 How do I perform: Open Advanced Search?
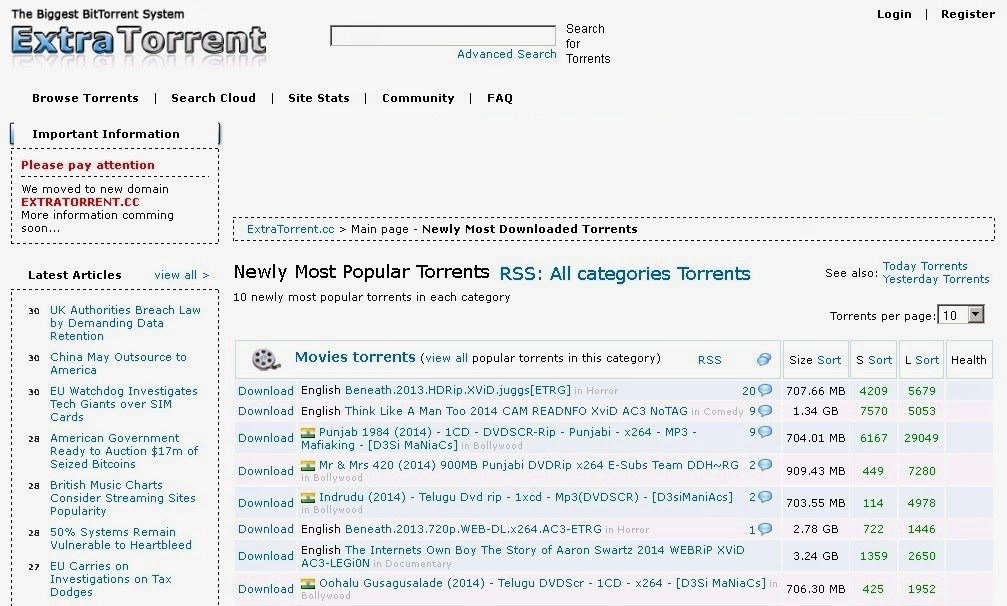[x=506, y=54]
